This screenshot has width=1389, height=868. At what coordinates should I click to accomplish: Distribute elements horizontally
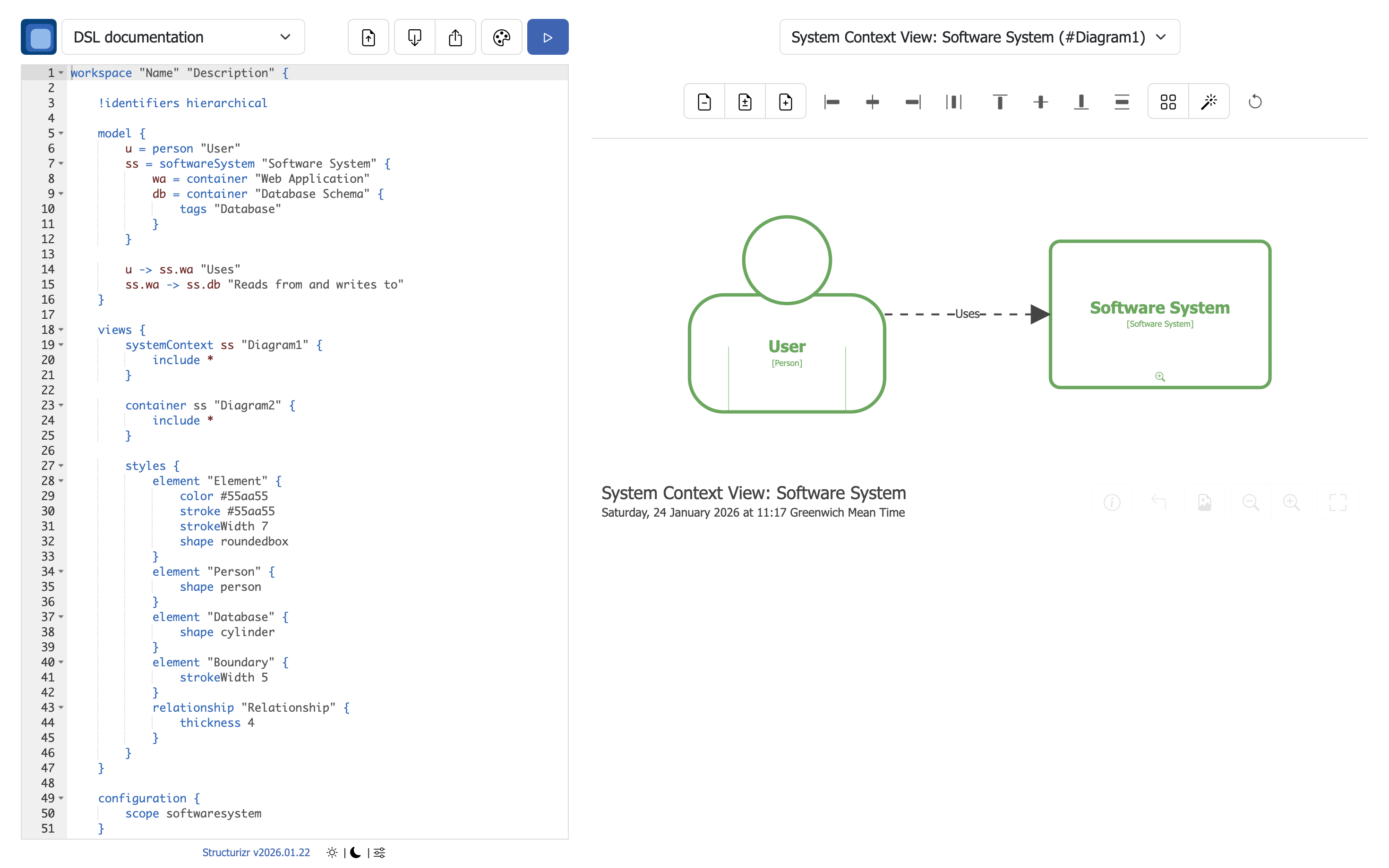pyautogui.click(x=953, y=102)
